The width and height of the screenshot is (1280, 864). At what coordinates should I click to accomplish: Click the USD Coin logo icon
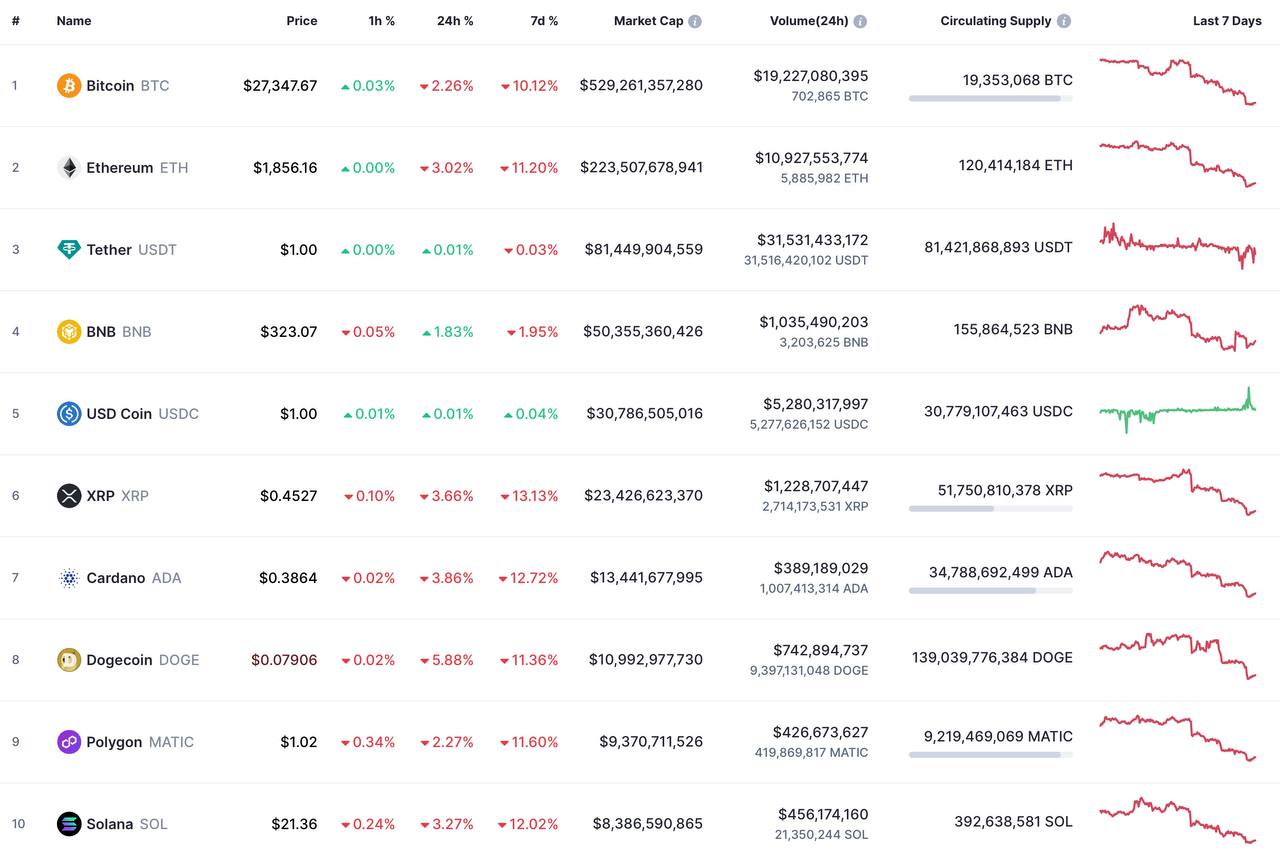pyautogui.click(x=68, y=414)
